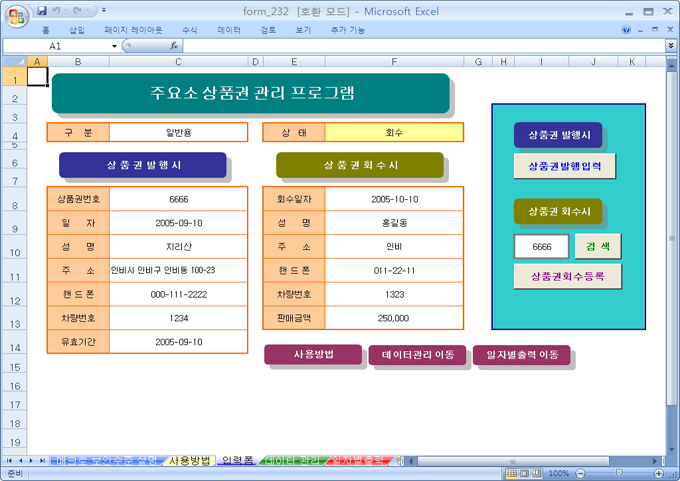680x481 pixels.
Task: Open the 수식 ribbon tab
Action: coord(189,30)
